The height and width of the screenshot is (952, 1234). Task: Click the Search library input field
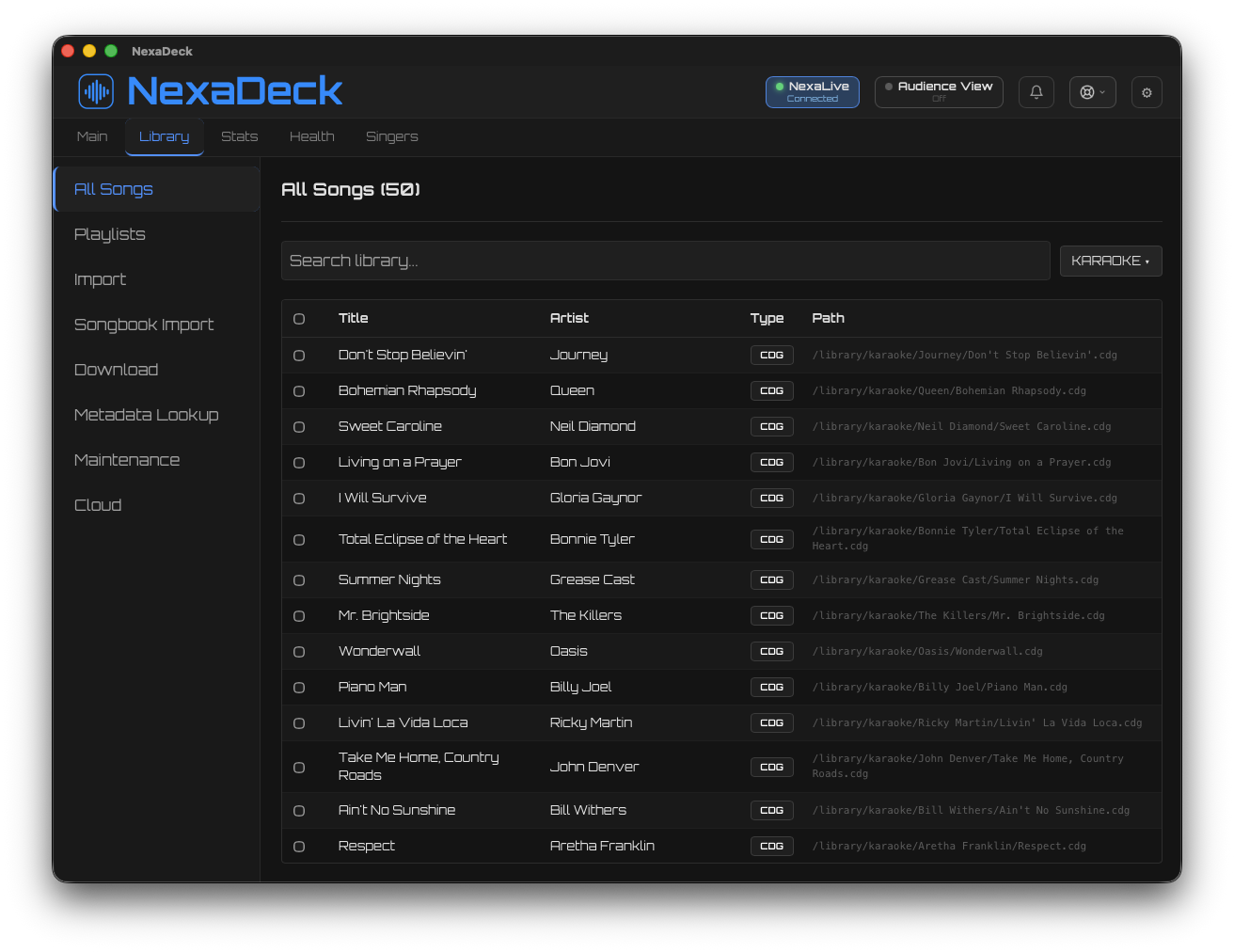[665, 261]
